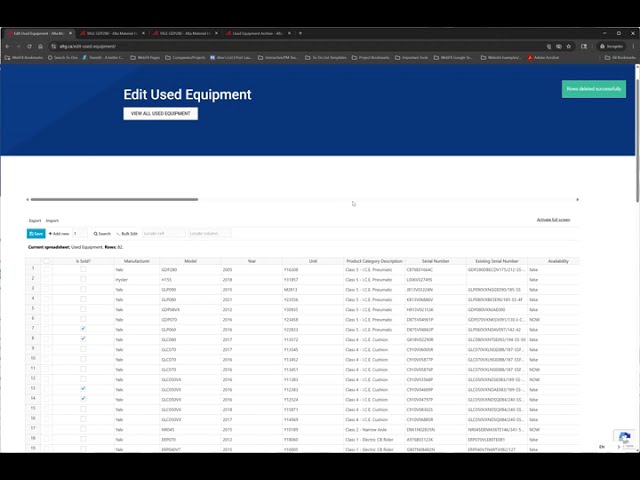Click the Availability column header
Image resolution: width=640 pixels, height=480 pixels.
coord(558,261)
